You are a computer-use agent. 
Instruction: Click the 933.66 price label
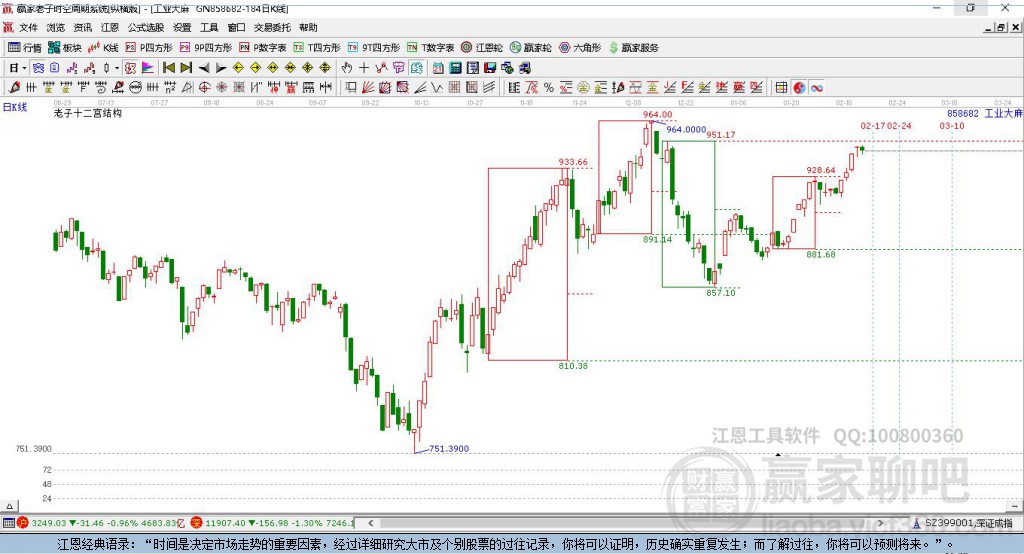(x=573, y=162)
